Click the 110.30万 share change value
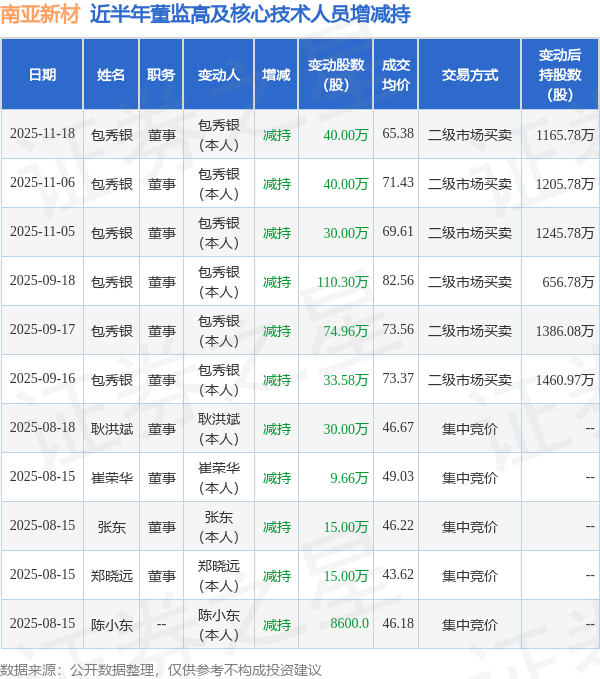Image resolution: width=600 pixels, height=679 pixels. click(x=343, y=281)
